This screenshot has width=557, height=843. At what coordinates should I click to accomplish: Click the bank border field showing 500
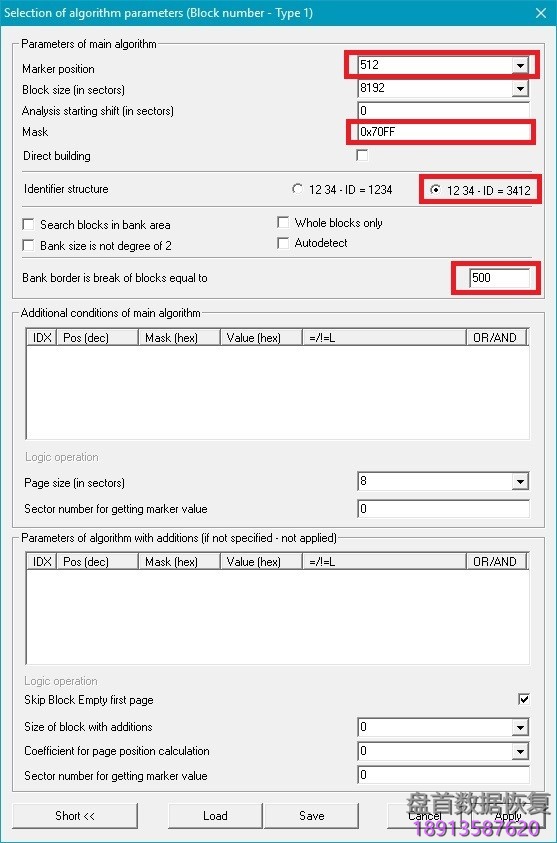tap(498, 278)
